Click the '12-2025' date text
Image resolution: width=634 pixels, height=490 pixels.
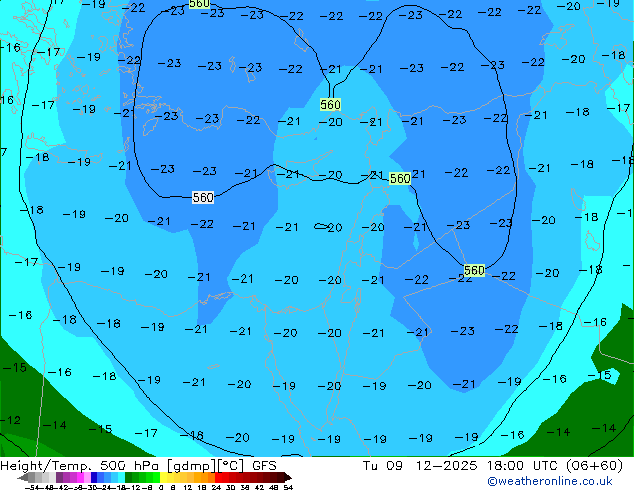pyautogui.click(x=447, y=466)
